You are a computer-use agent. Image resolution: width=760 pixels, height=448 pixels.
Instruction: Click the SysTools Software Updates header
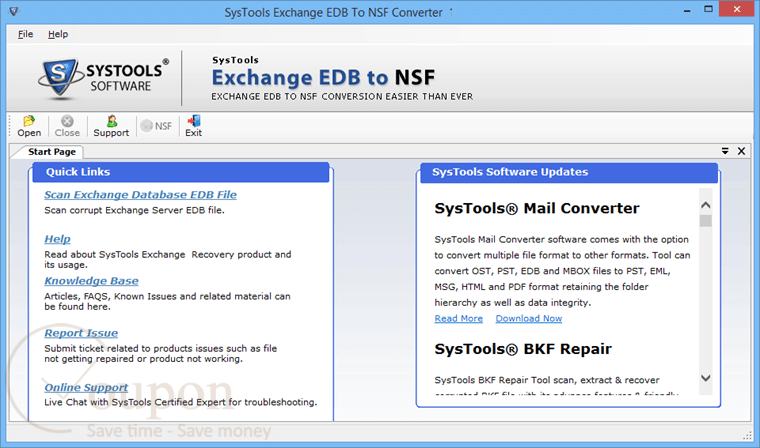point(569,172)
